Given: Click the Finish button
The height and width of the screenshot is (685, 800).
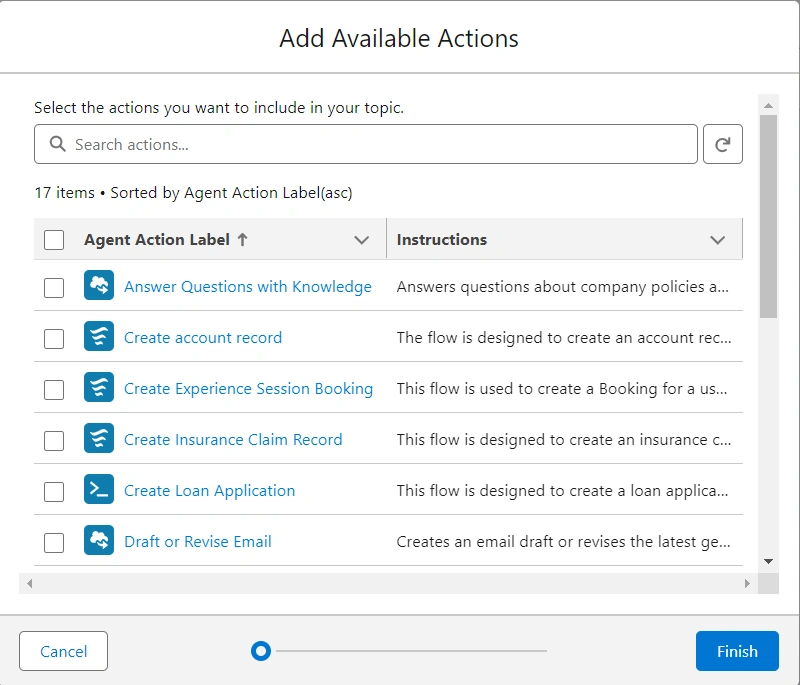Looking at the screenshot, I should click(737, 651).
